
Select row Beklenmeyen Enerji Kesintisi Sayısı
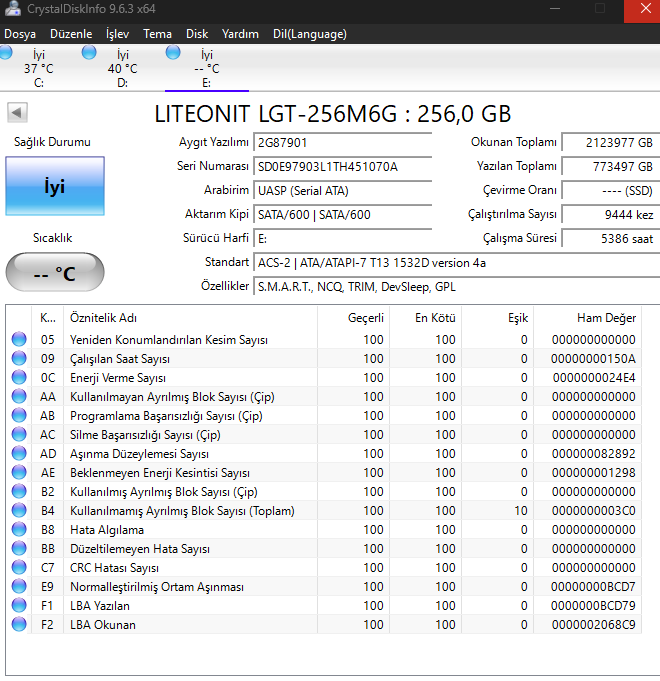pos(323,472)
